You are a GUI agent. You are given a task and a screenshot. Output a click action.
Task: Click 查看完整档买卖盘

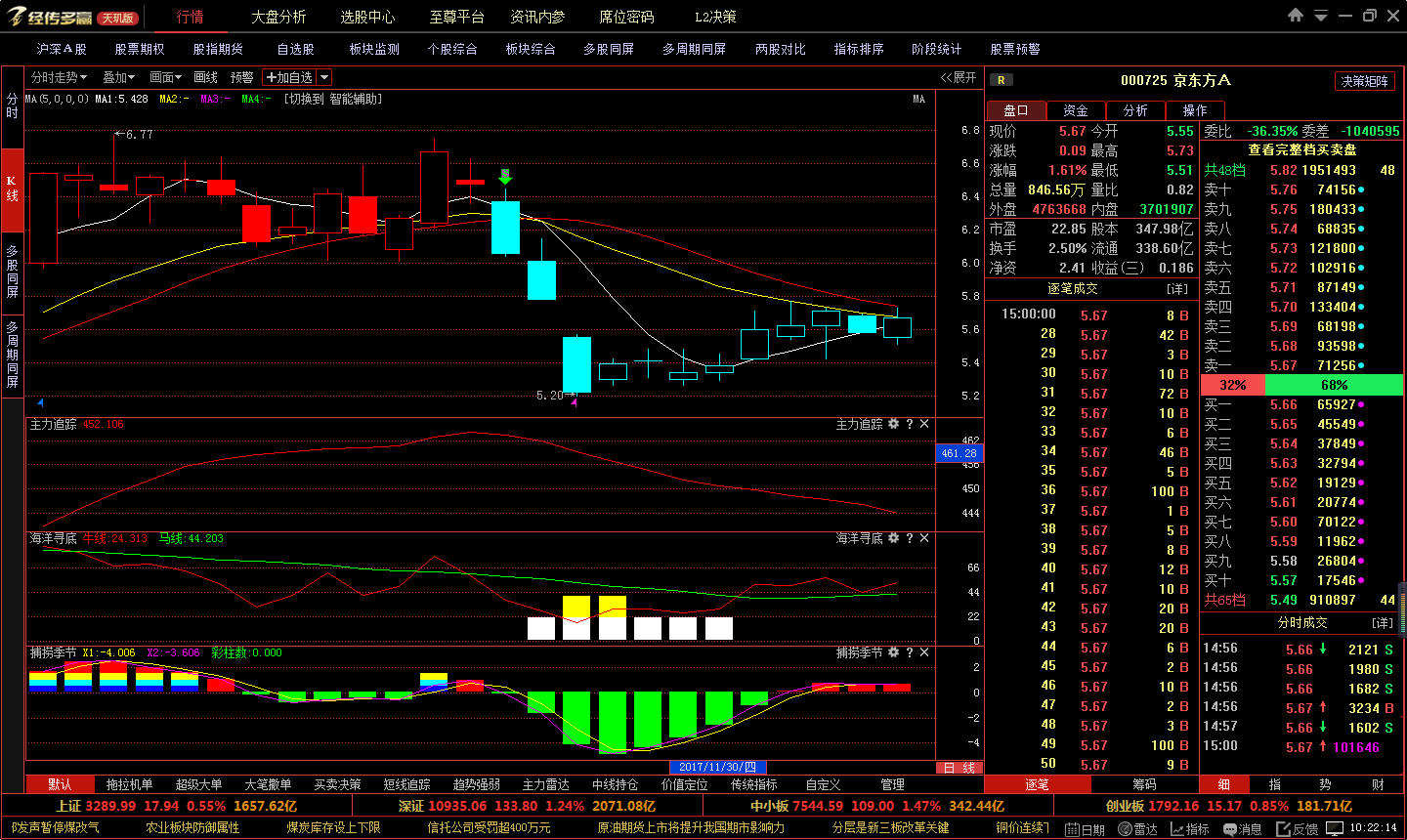tap(1302, 149)
